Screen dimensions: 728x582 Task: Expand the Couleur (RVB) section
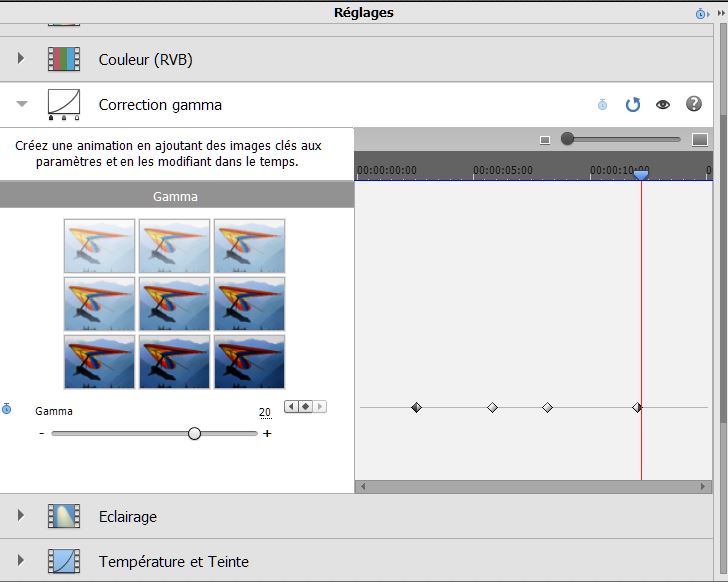coord(21,59)
